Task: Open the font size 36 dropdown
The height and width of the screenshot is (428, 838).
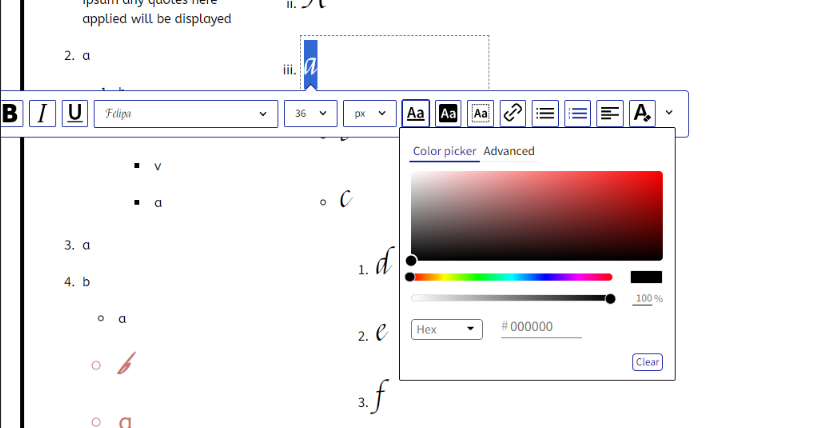Action: pos(311,114)
